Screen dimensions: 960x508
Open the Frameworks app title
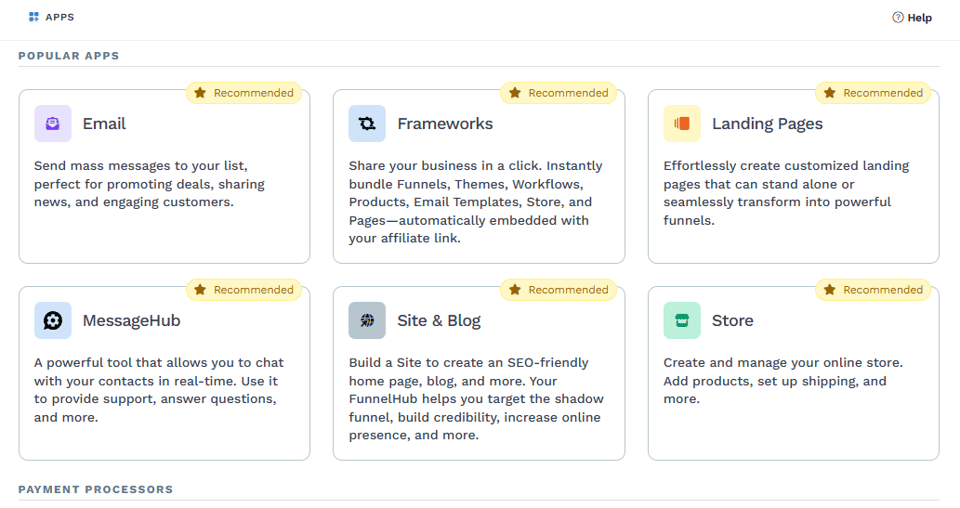point(445,124)
